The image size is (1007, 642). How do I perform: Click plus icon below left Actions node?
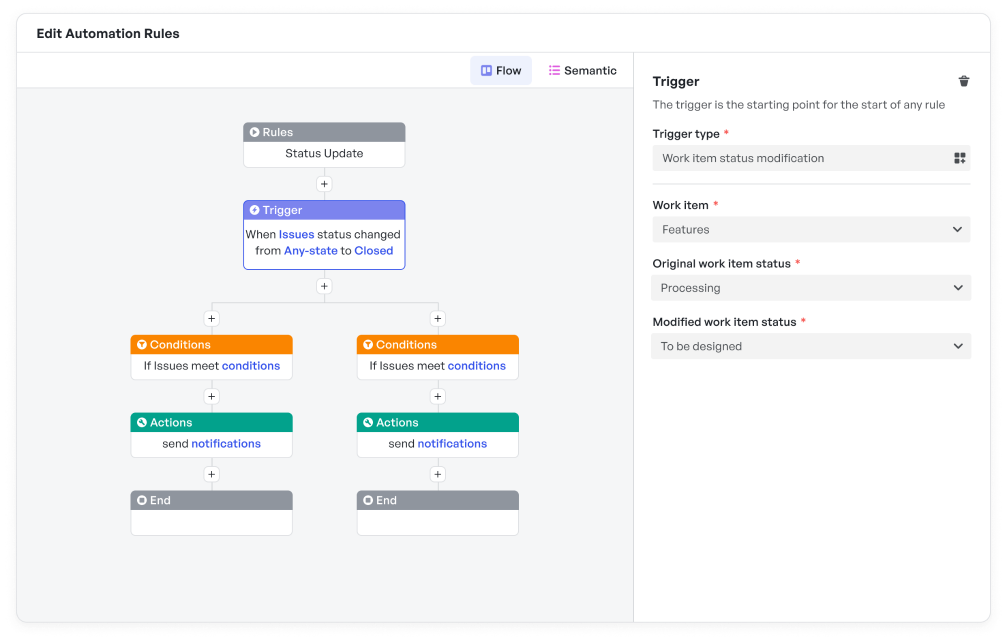(x=211, y=474)
